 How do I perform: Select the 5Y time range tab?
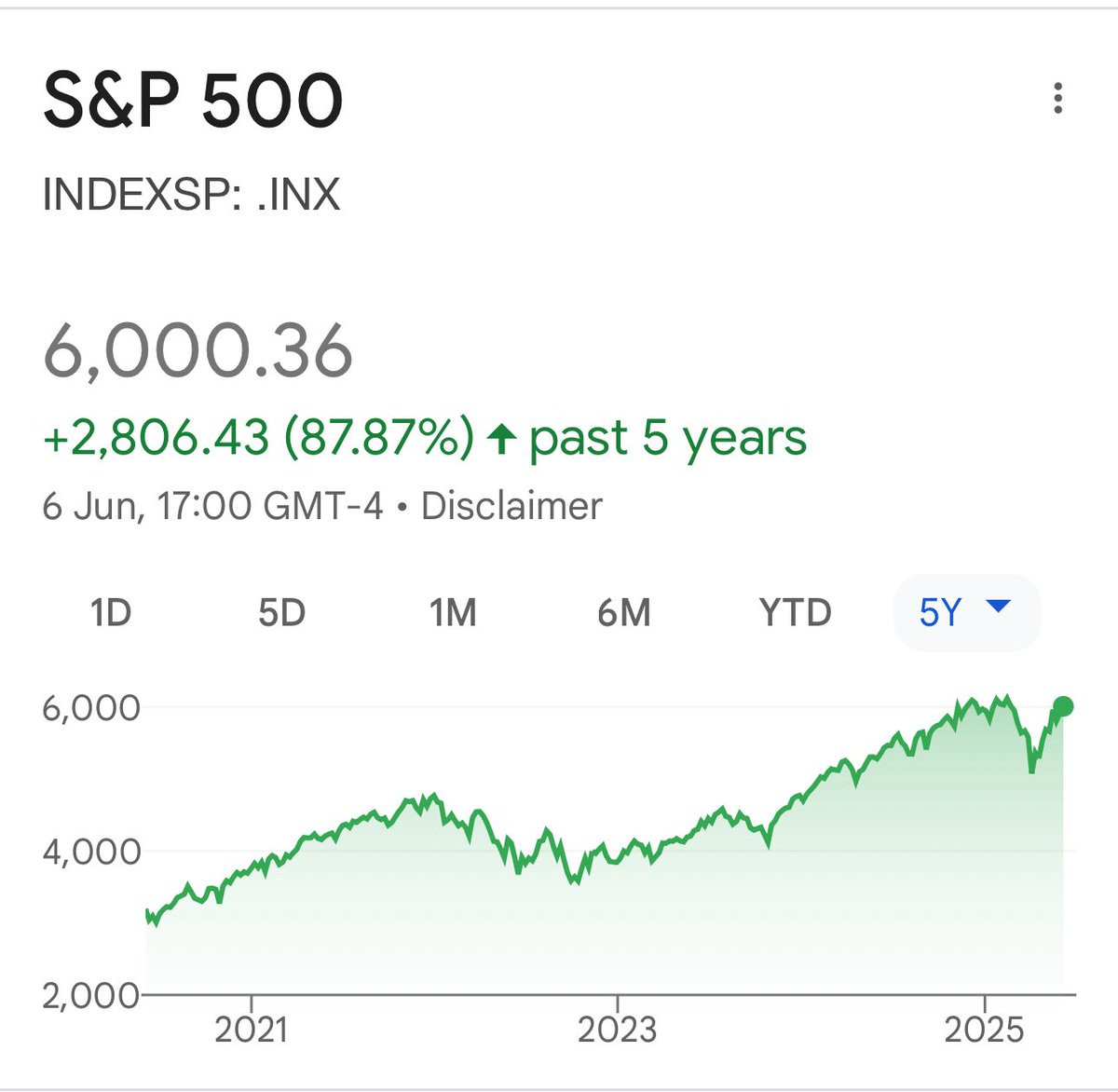pyautogui.click(x=967, y=613)
